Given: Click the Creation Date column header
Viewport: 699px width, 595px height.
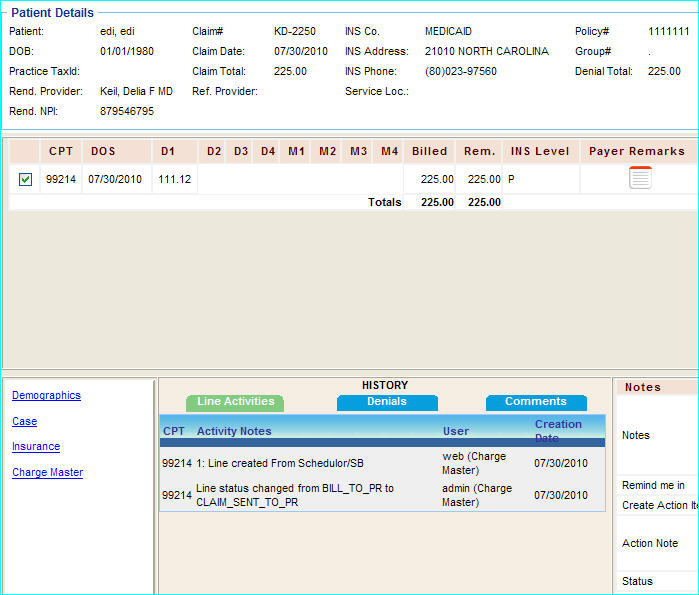Looking at the screenshot, I should (x=558, y=431).
